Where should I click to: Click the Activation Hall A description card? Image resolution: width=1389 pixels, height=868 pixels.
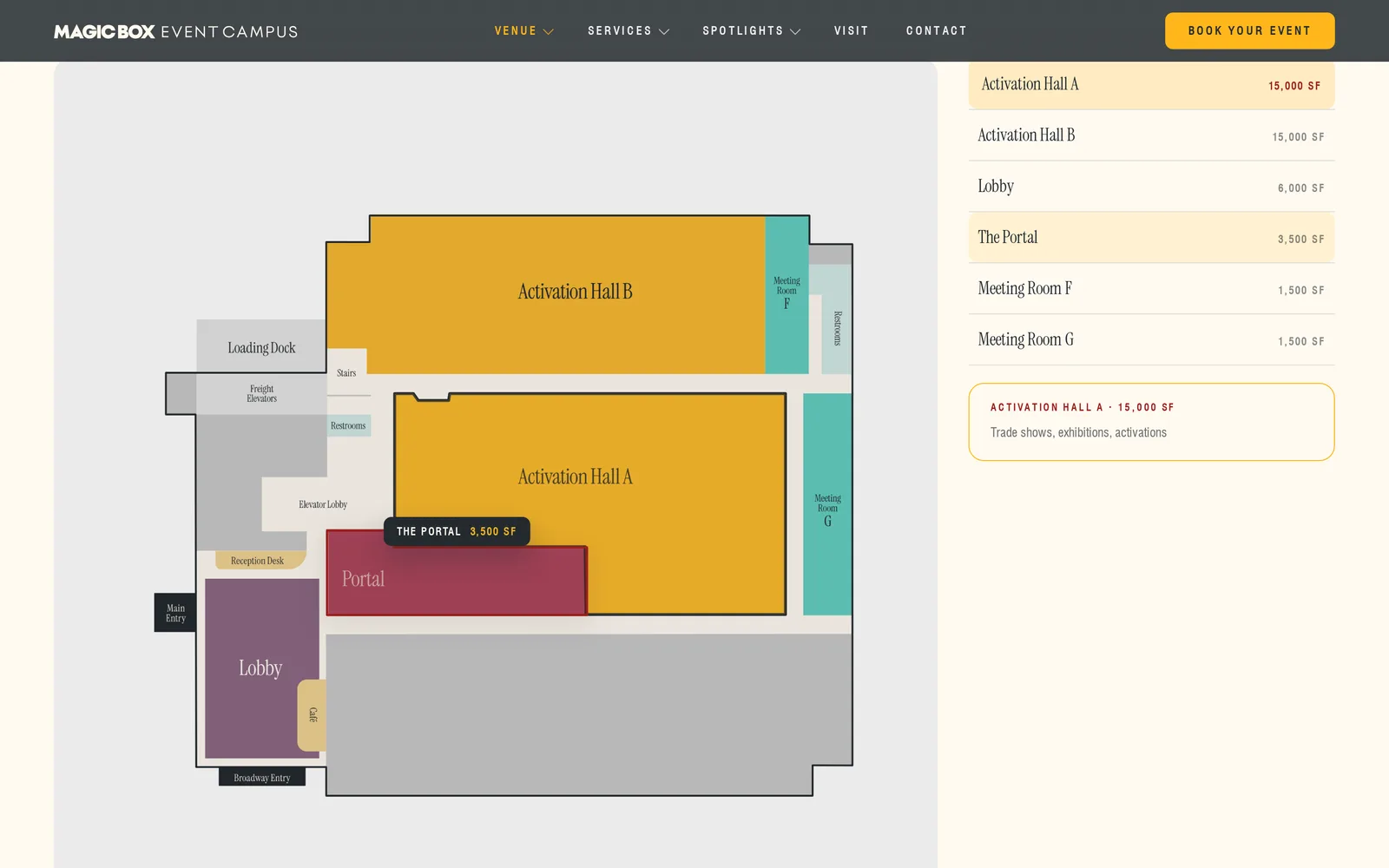pyautogui.click(x=1151, y=422)
